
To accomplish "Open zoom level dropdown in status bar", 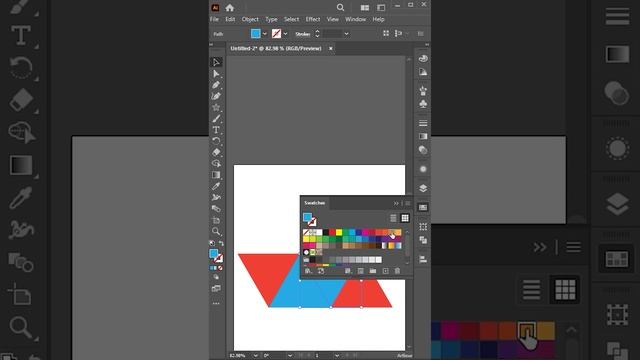I will [256, 356].
